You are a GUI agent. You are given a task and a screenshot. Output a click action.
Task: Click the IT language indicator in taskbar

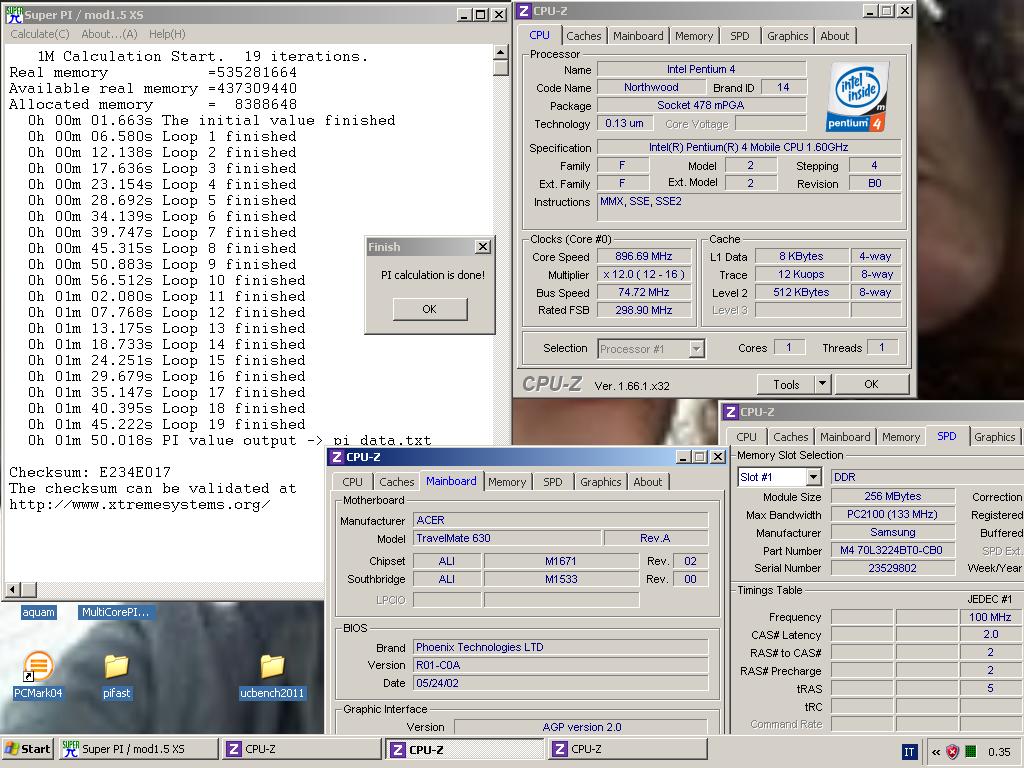coord(909,752)
